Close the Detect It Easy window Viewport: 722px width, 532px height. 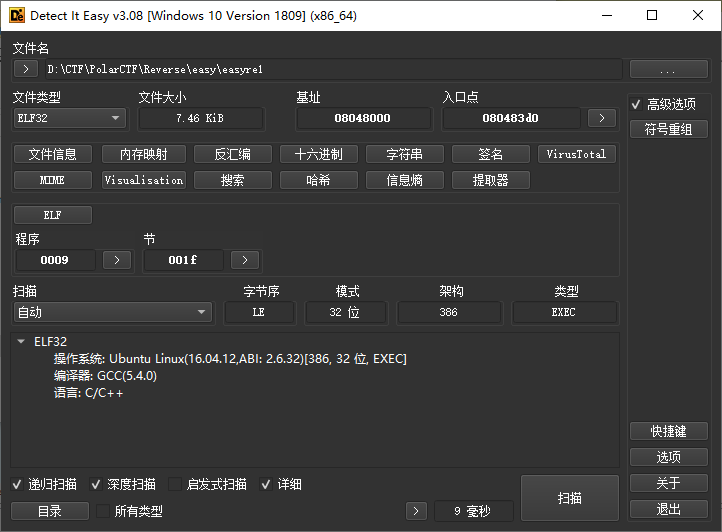(x=698, y=15)
